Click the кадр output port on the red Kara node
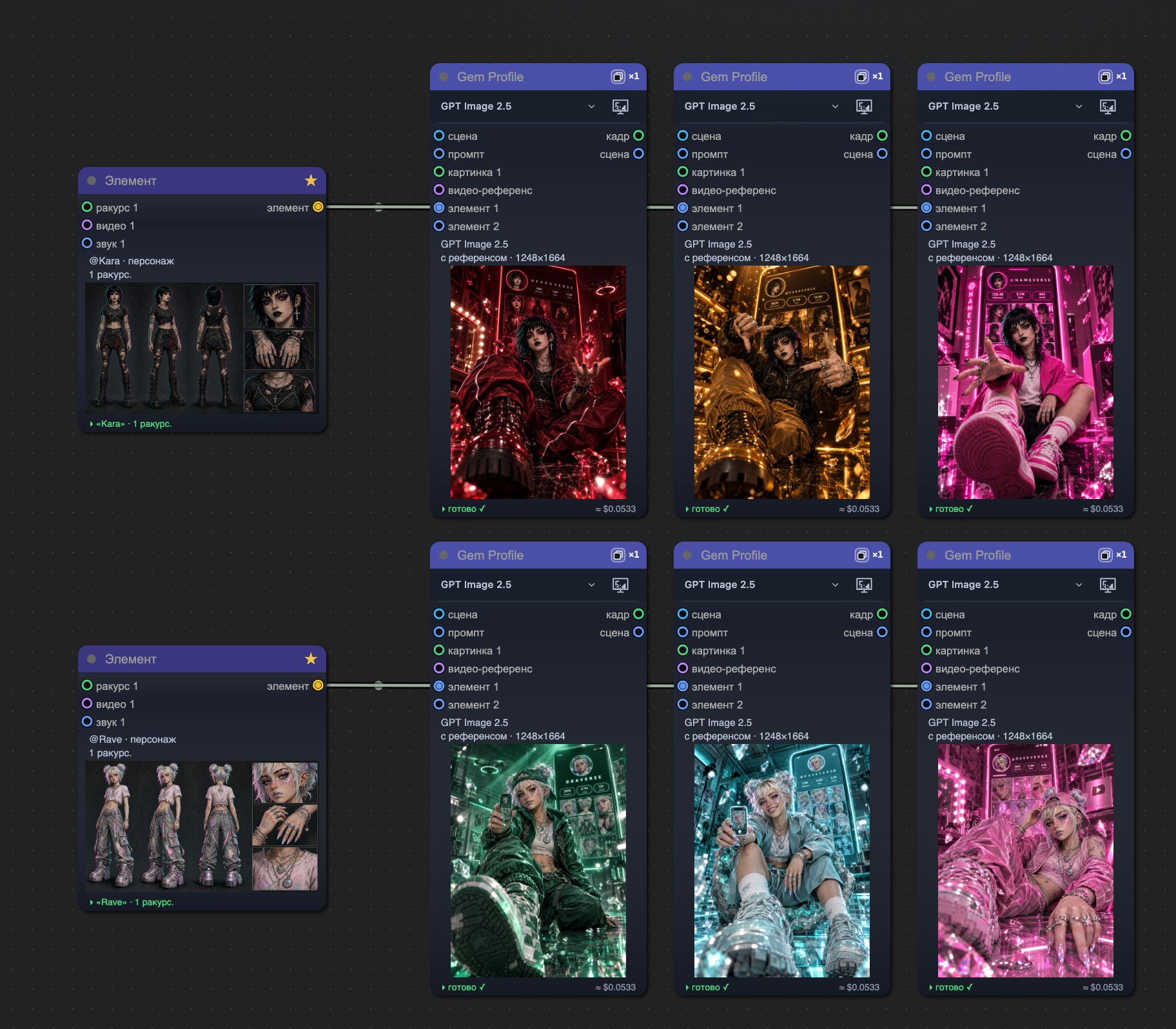The image size is (1176, 1029). (638, 135)
